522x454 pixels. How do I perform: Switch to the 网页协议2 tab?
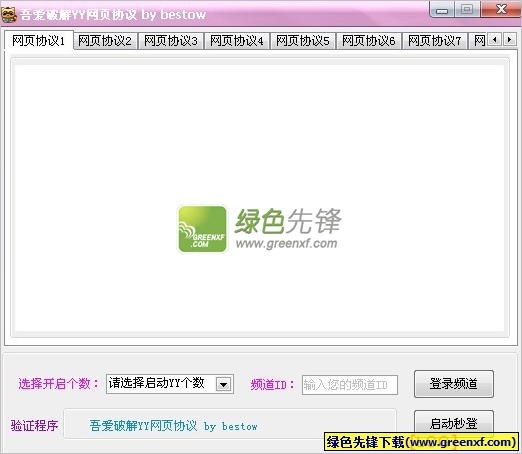tap(105, 41)
